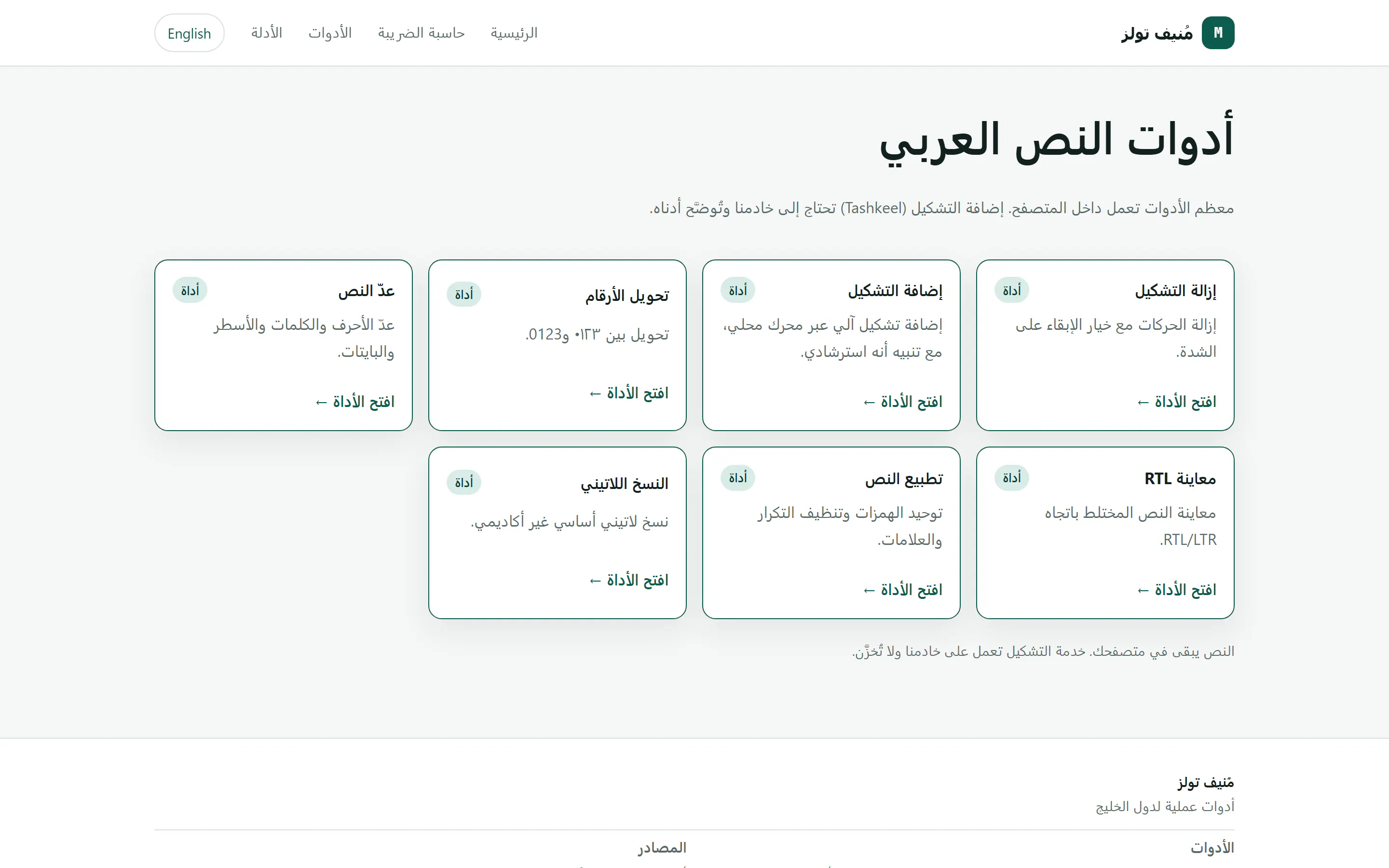Click the footer heading المصادر
The image size is (1389, 868).
click(x=662, y=848)
